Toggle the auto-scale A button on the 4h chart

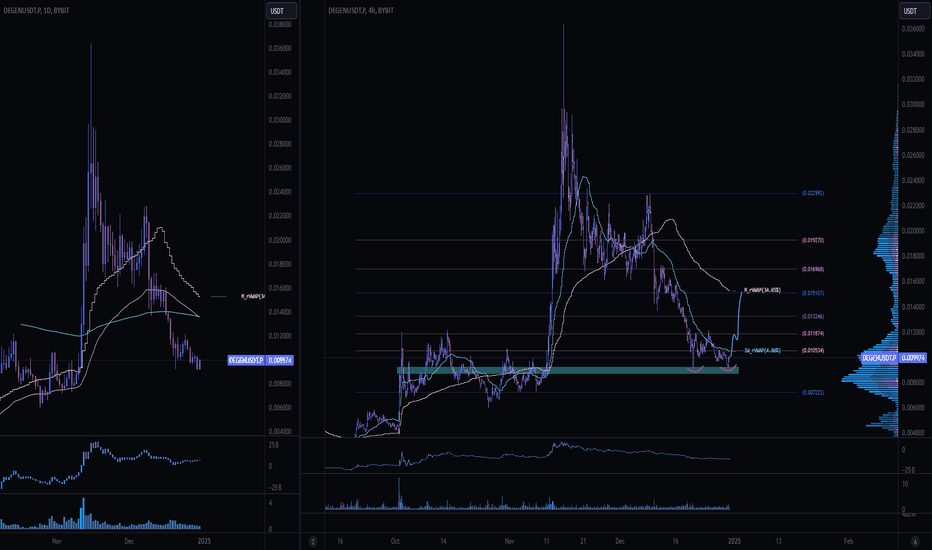(915, 541)
